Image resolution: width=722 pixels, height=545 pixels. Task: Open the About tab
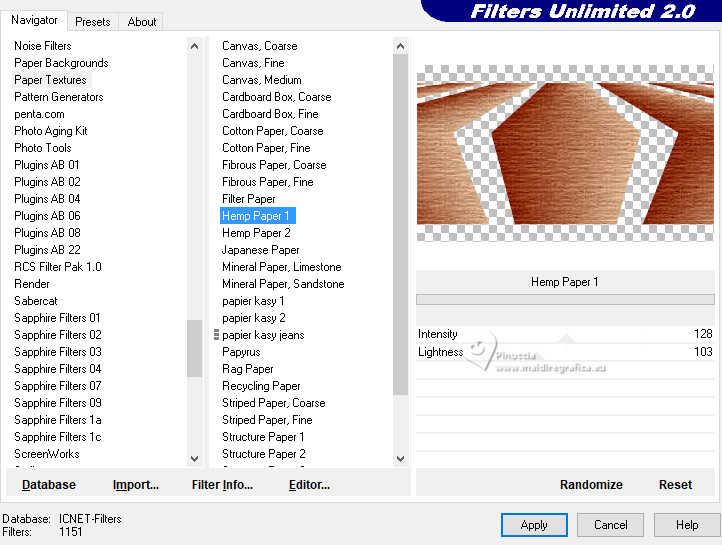click(142, 22)
